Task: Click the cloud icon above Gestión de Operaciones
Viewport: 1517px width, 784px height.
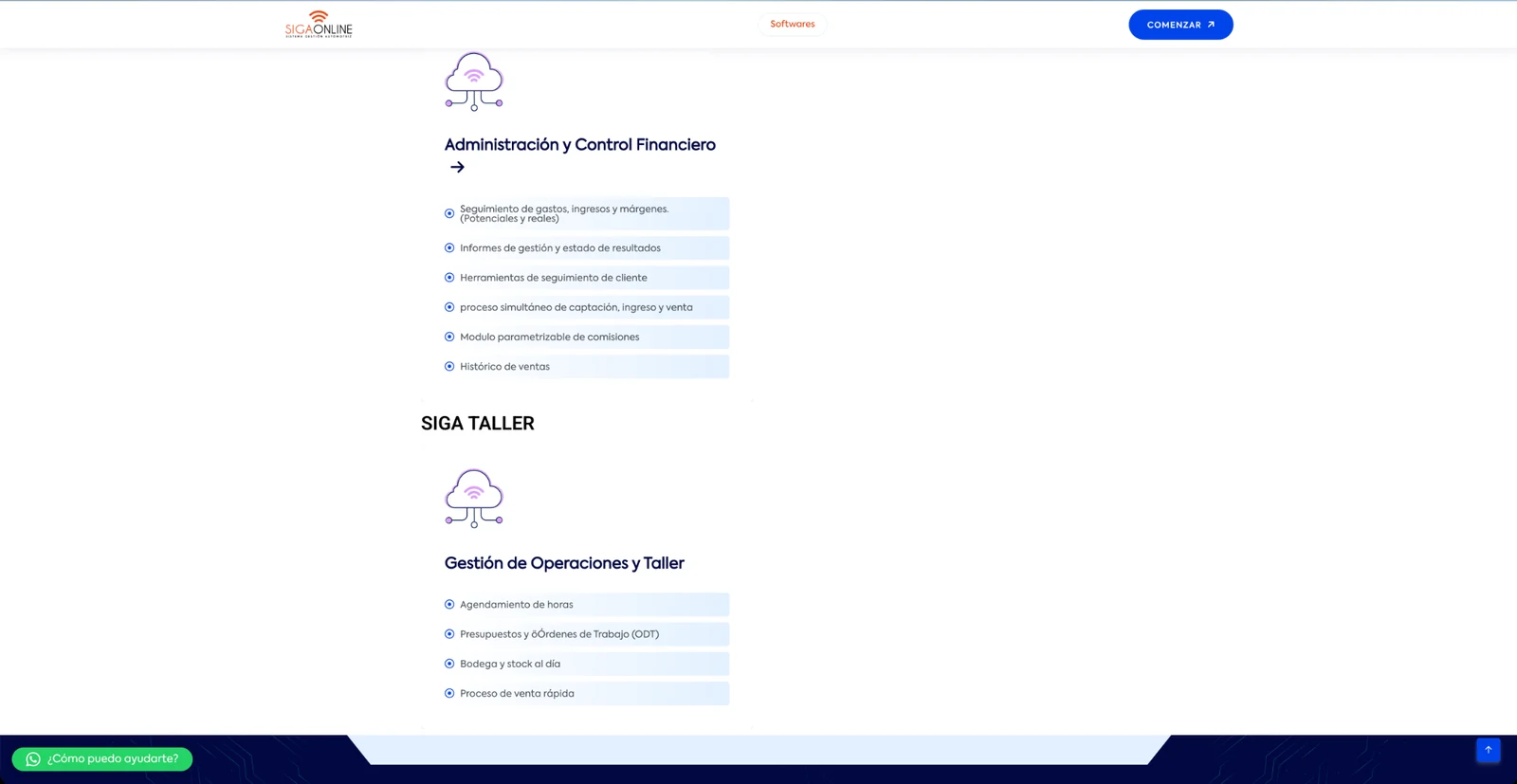Action: (474, 499)
